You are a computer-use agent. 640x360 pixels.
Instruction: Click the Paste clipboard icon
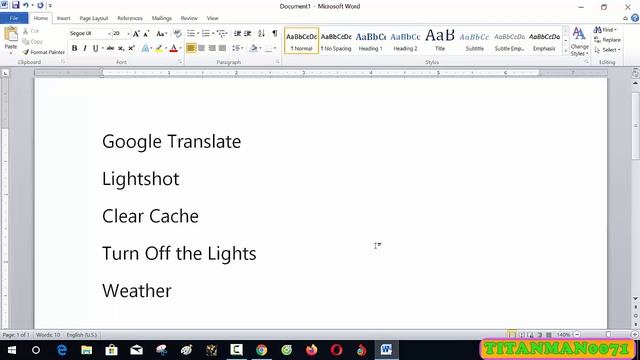click(x=11, y=34)
